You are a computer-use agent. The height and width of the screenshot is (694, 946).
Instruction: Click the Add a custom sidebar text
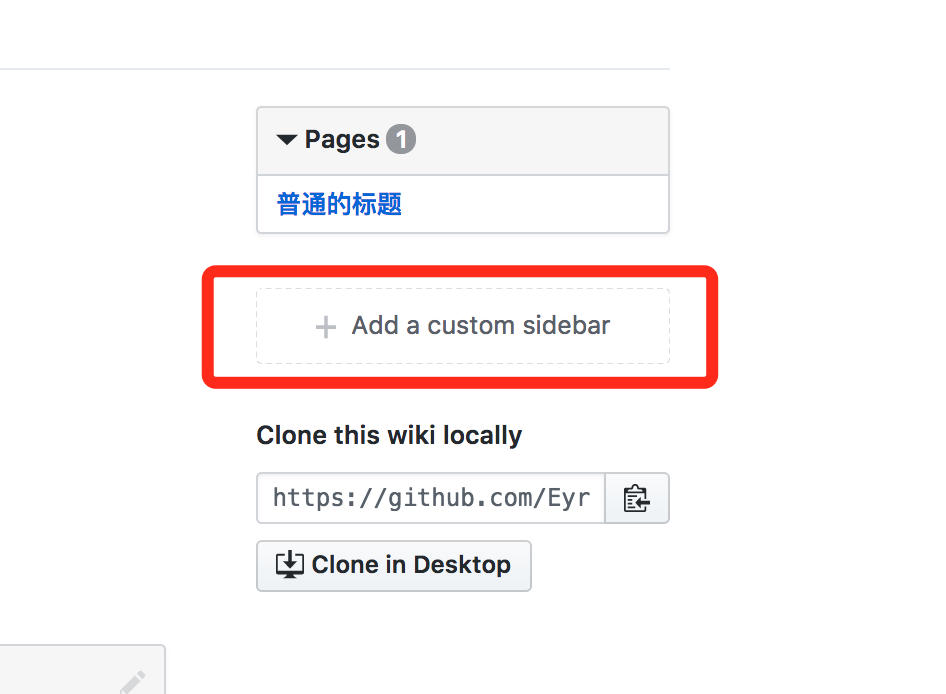click(481, 325)
